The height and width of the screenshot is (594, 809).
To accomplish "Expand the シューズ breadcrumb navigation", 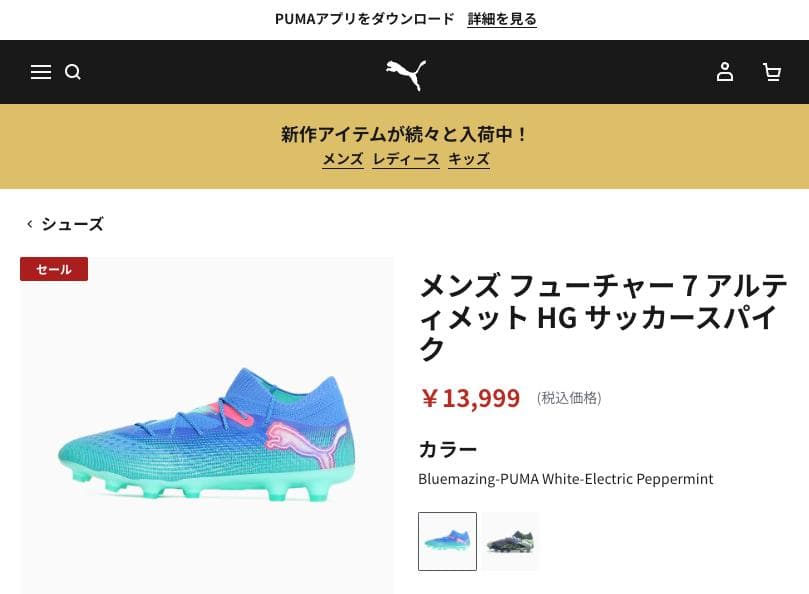I will [x=73, y=224].
